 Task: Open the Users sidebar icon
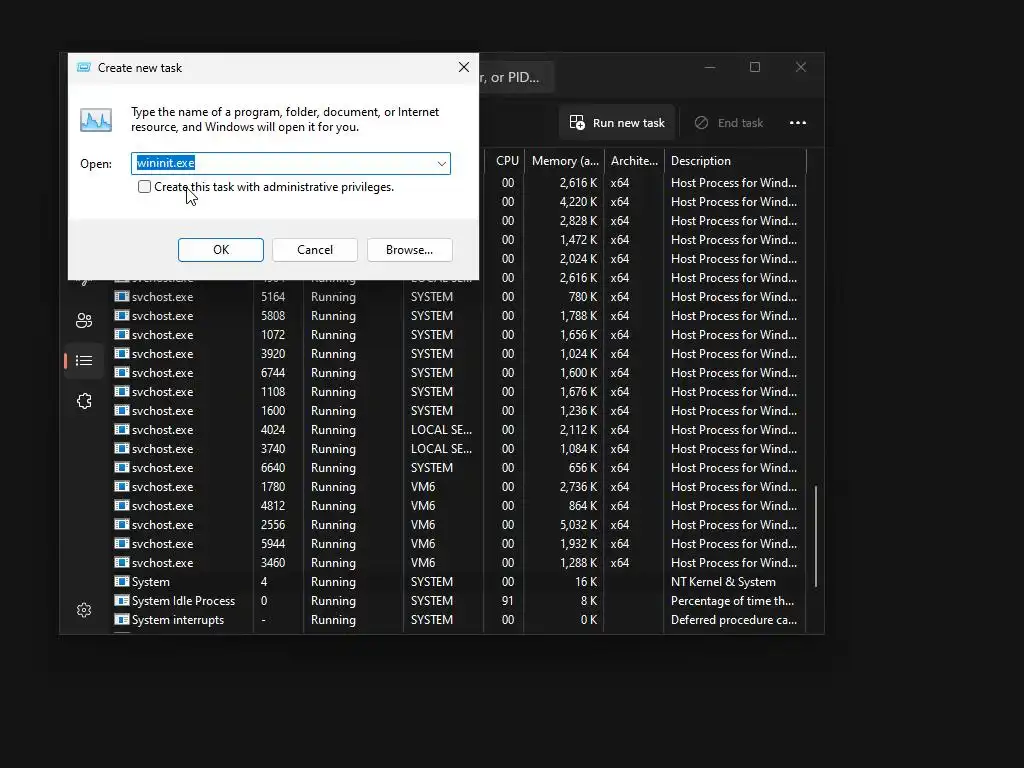(x=84, y=321)
